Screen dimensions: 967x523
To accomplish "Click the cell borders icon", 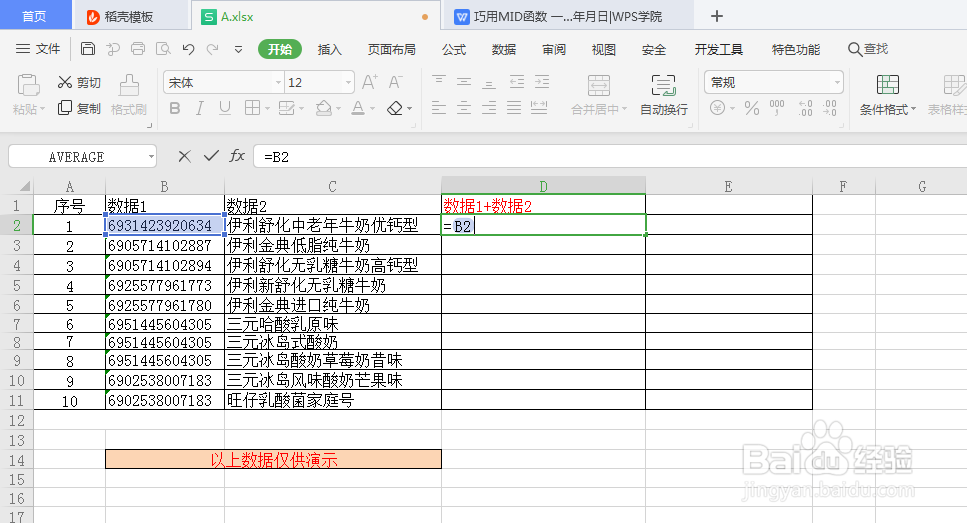I will 252,109.
